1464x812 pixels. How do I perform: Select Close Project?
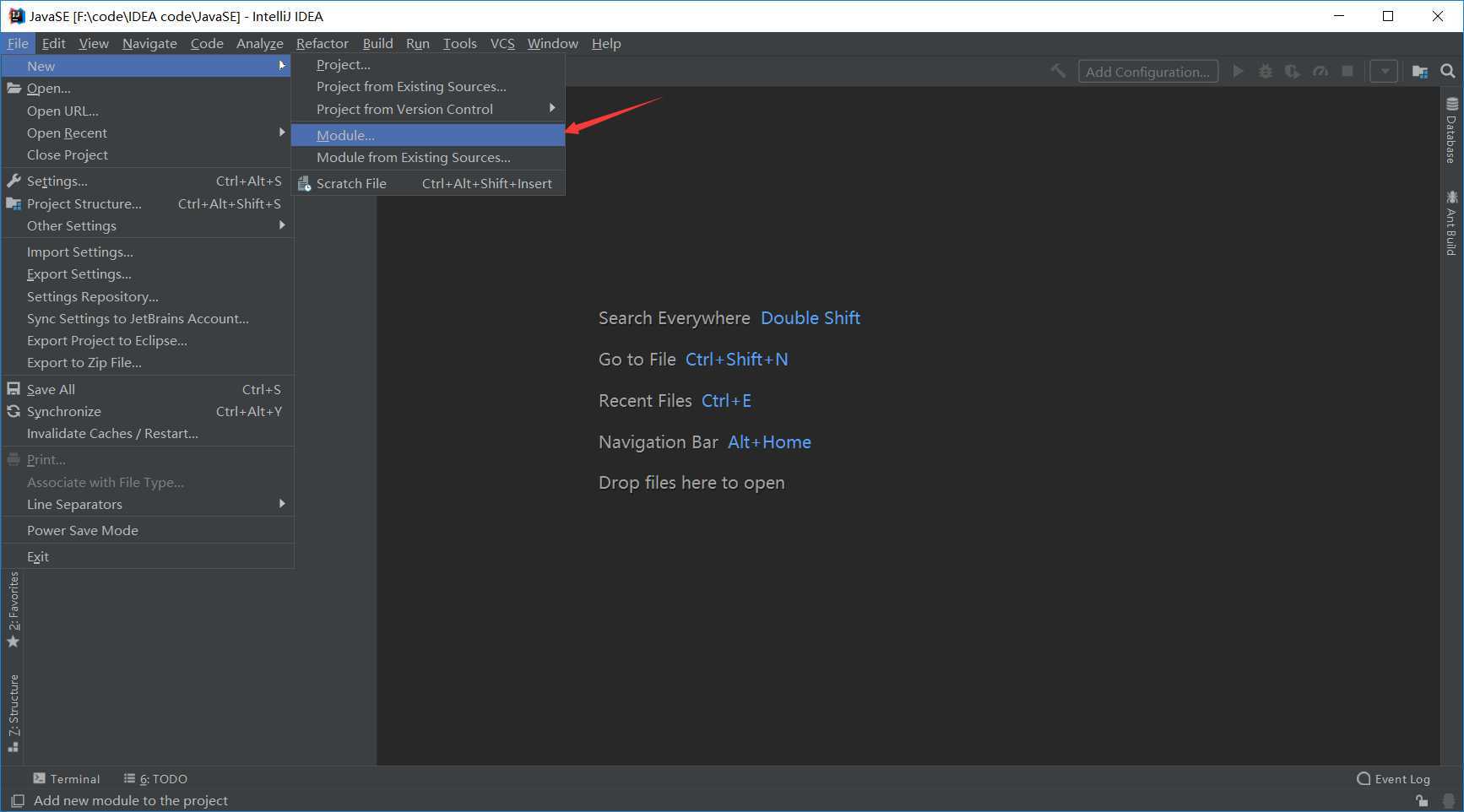(x=147, y=154)
